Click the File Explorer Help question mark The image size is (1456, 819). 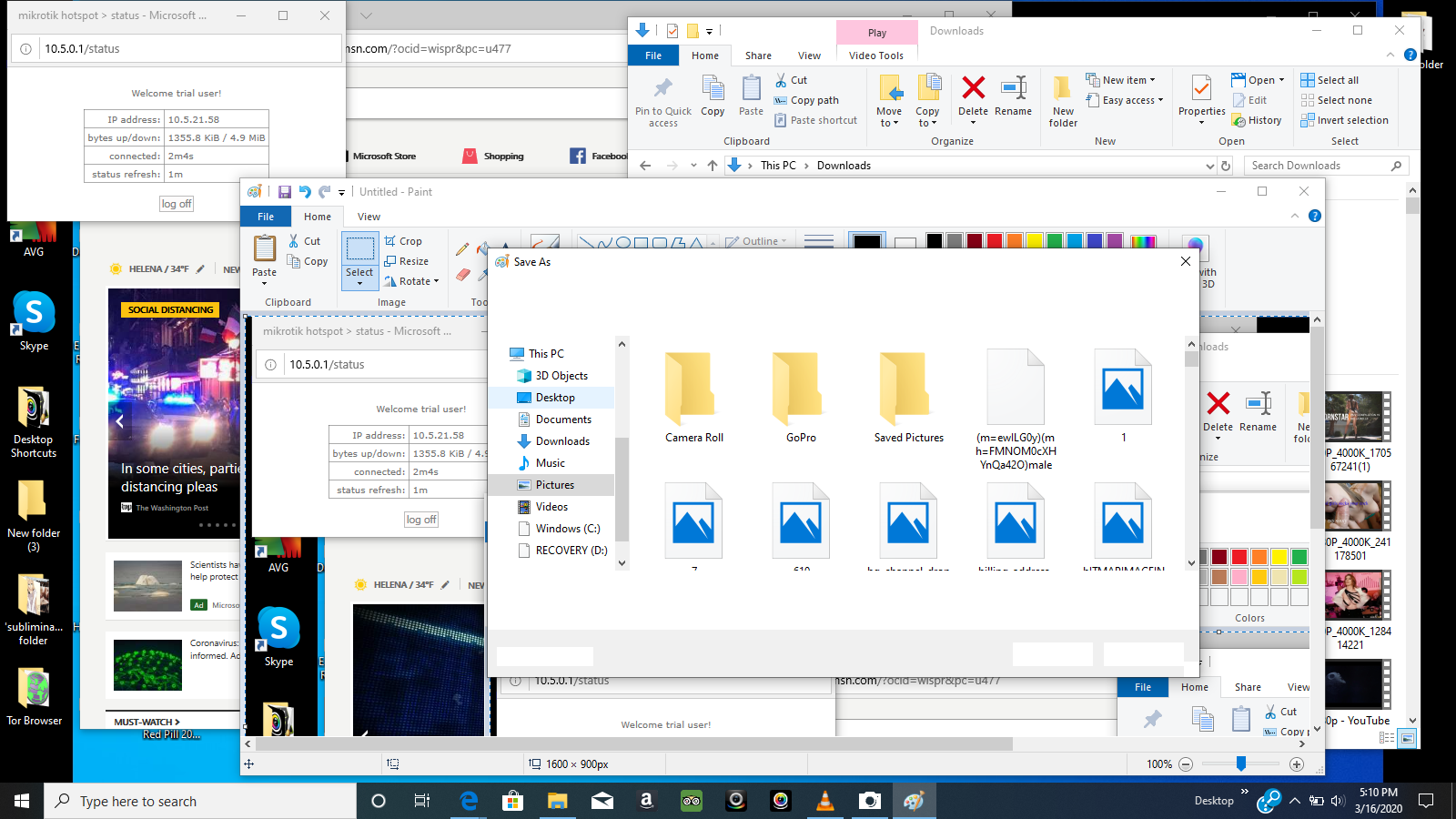[1410, 55]
